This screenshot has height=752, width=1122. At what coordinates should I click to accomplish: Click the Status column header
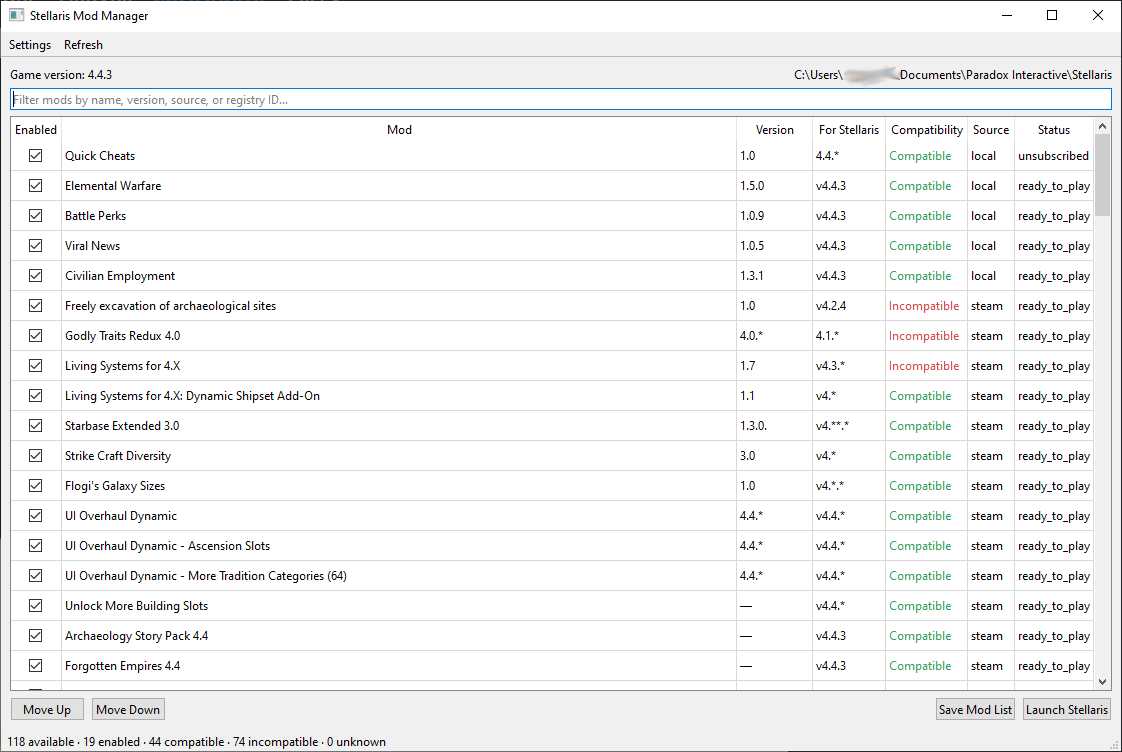pyautogui.click(x=1054, y=130)
